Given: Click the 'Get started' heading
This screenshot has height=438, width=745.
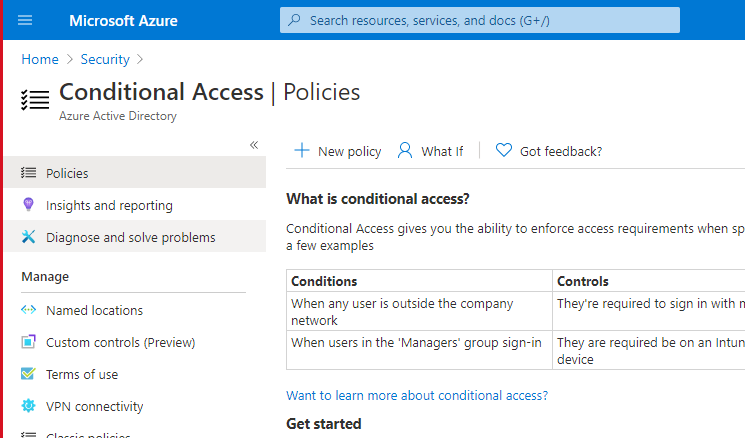Looking at the screenshot, I should click(x=324, y=424).
